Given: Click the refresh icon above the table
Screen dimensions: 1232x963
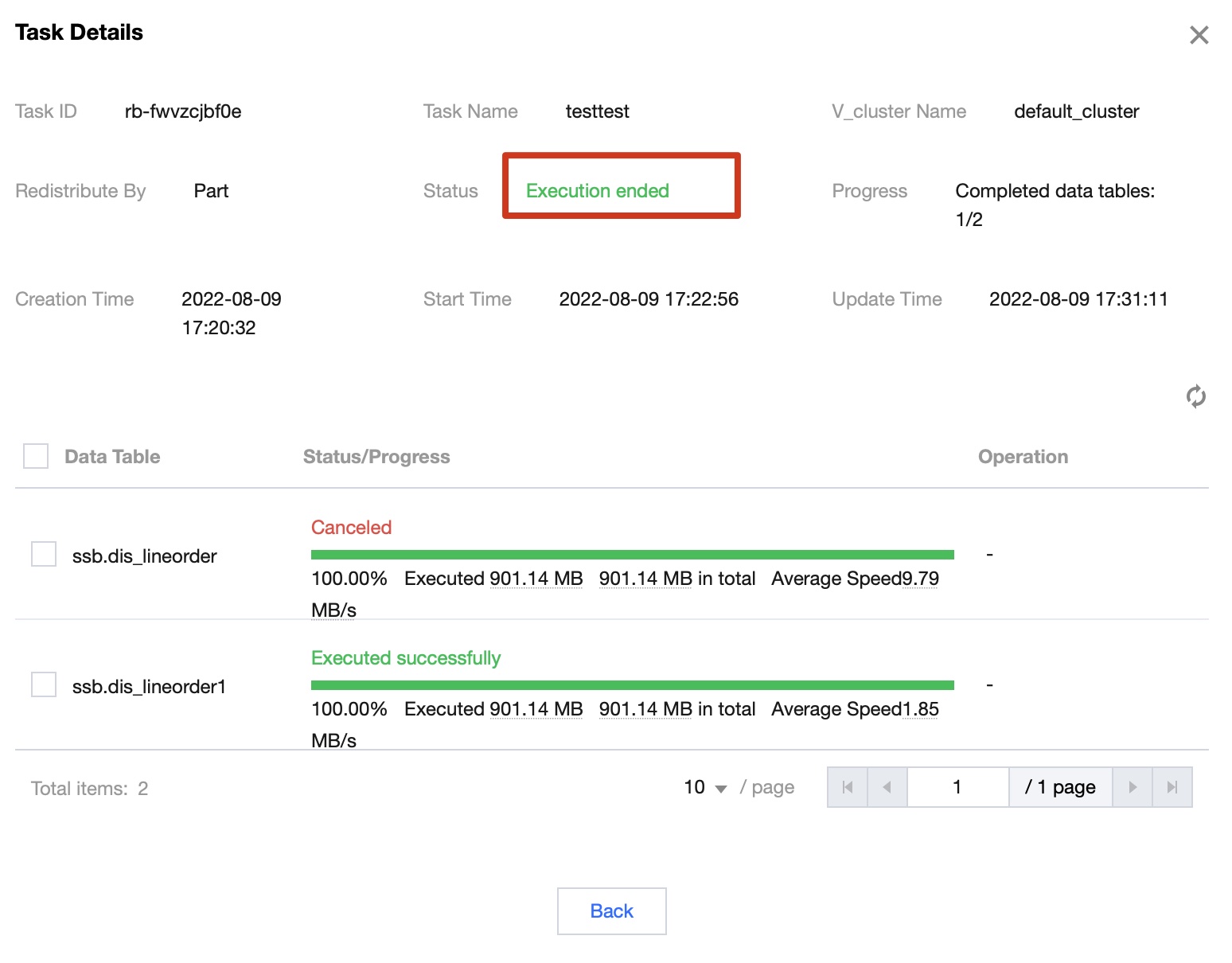Looking at the screenshot, I should [x=1195, y=396].
